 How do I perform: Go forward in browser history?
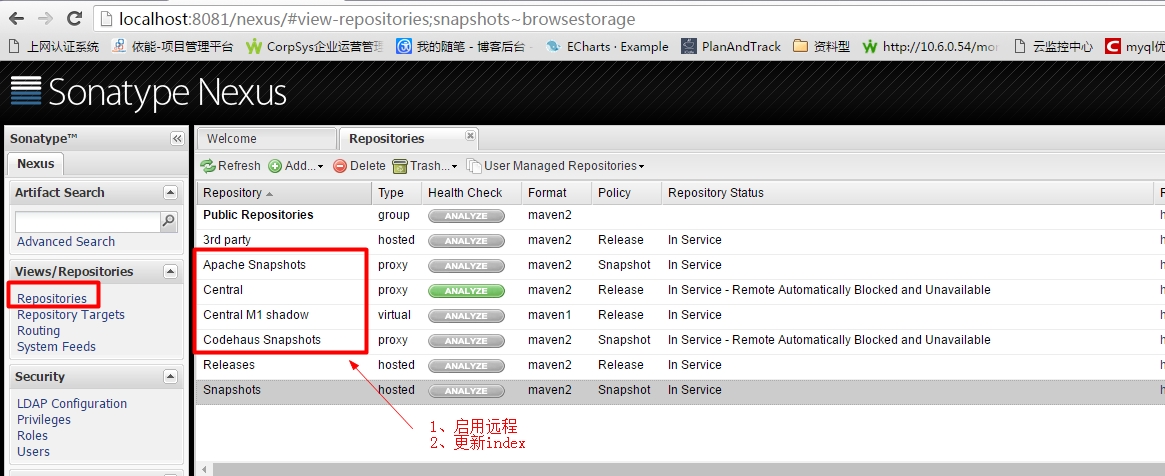(45, 19)
